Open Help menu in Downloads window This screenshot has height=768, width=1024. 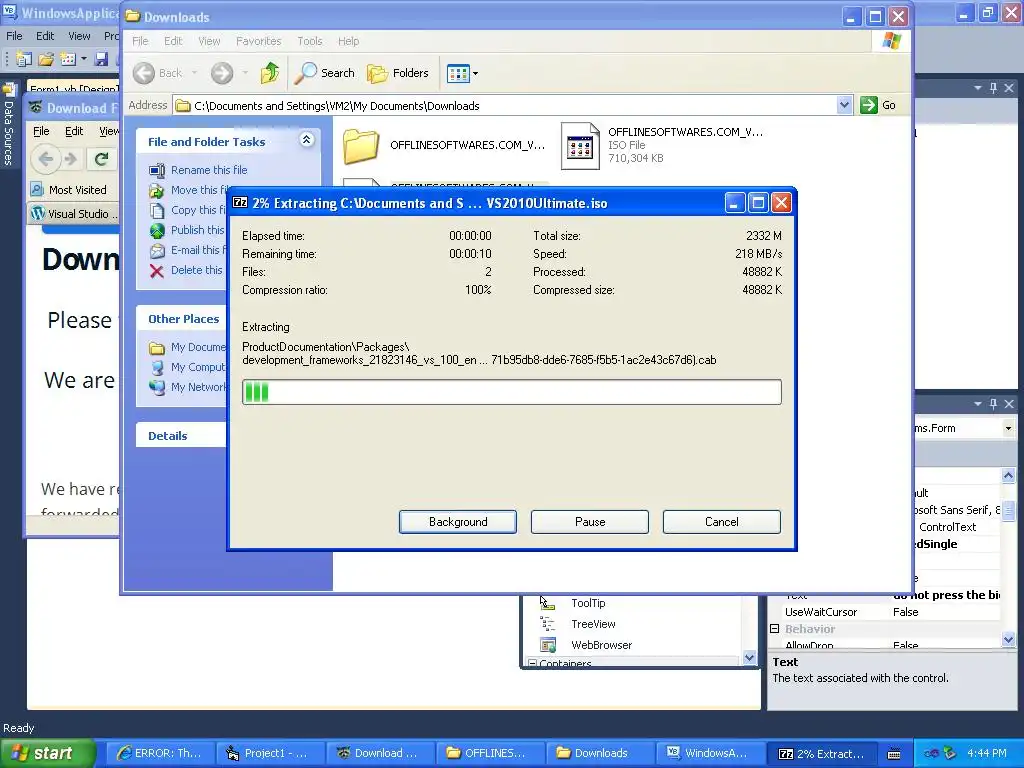[348, 41]
